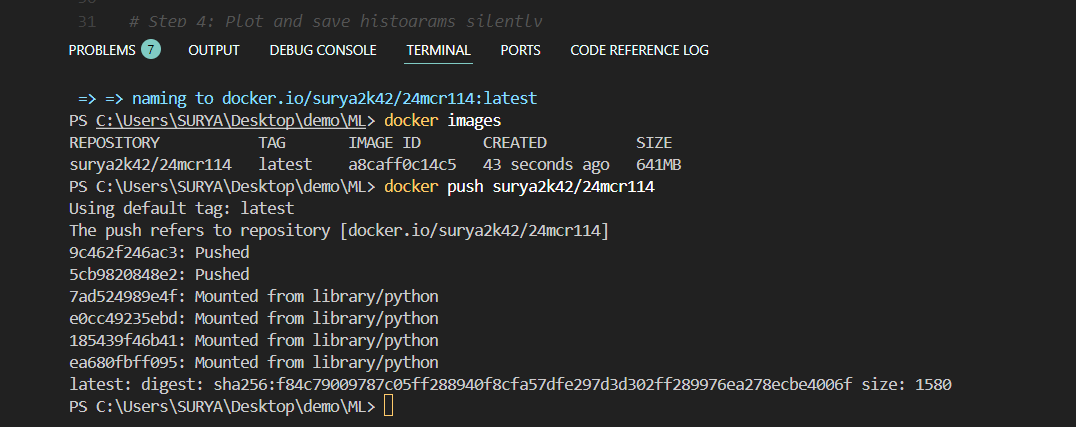Click the 'Using default tag: latest' line
The image size is (1076, 427).
[182, 209]
